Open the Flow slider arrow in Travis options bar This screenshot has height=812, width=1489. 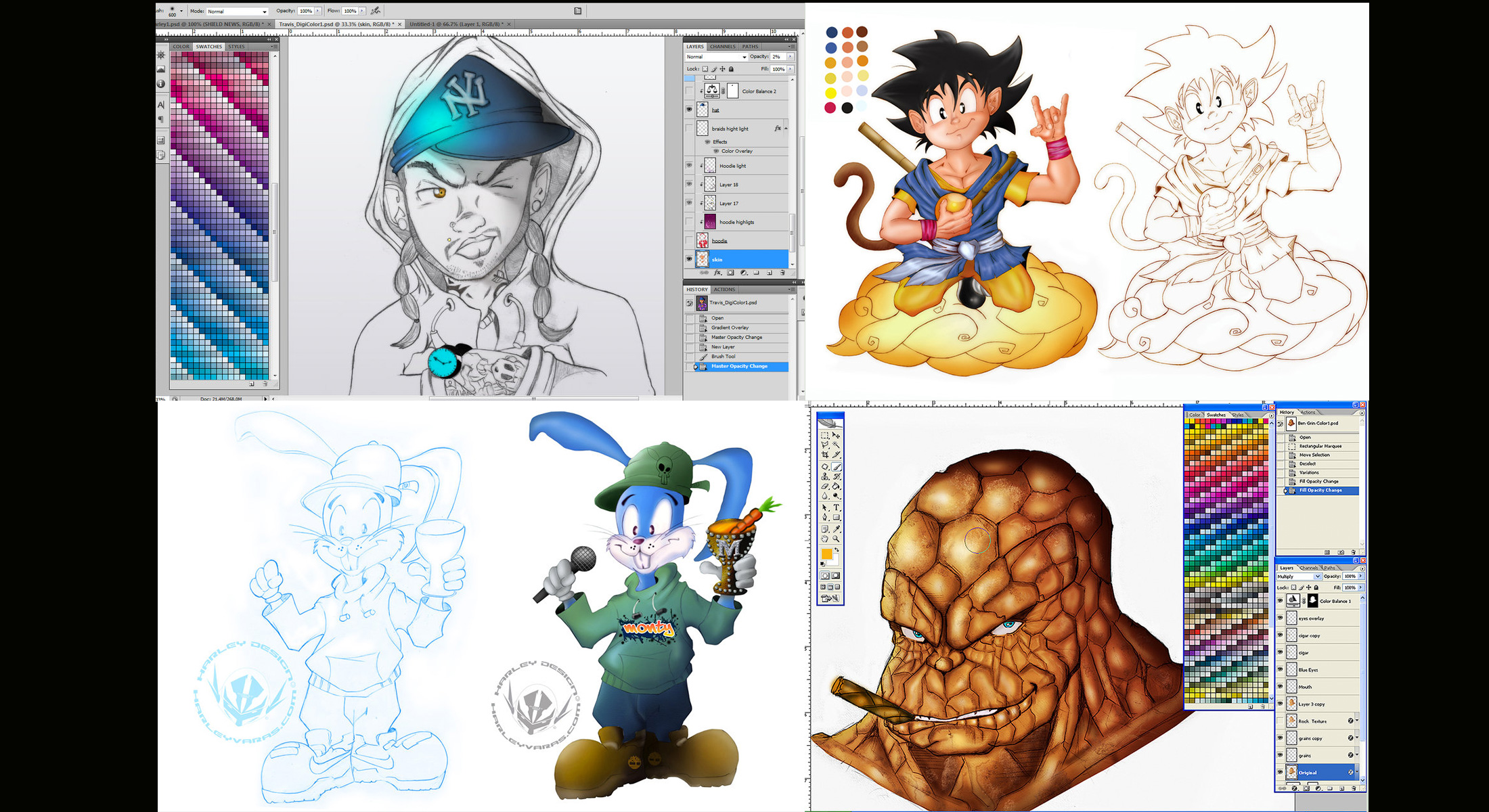click(x=362, y=11)
